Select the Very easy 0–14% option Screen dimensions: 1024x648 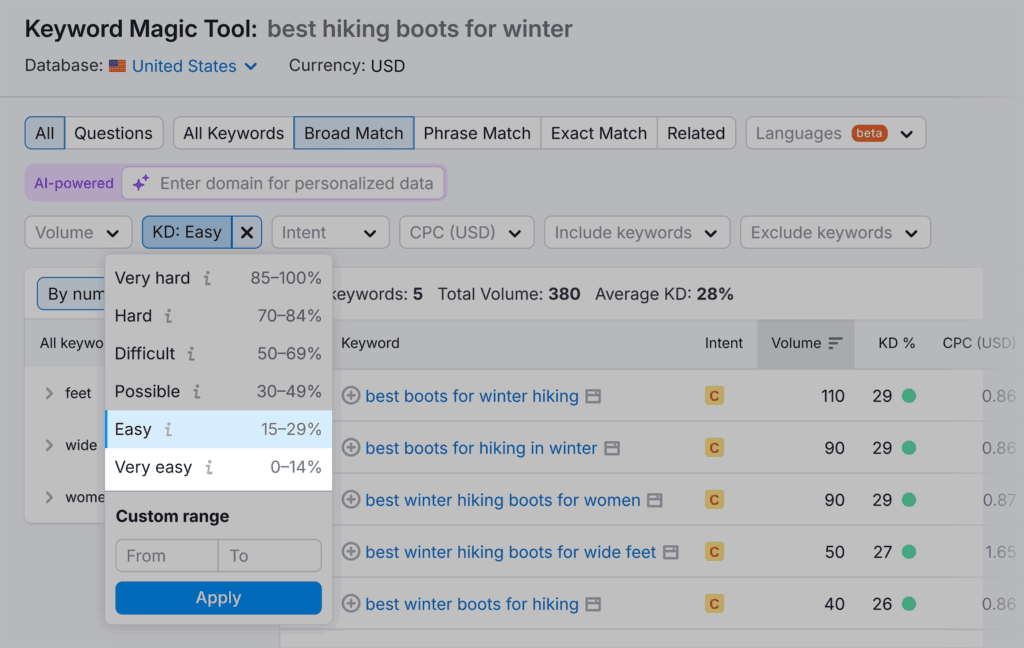(218, 468)
